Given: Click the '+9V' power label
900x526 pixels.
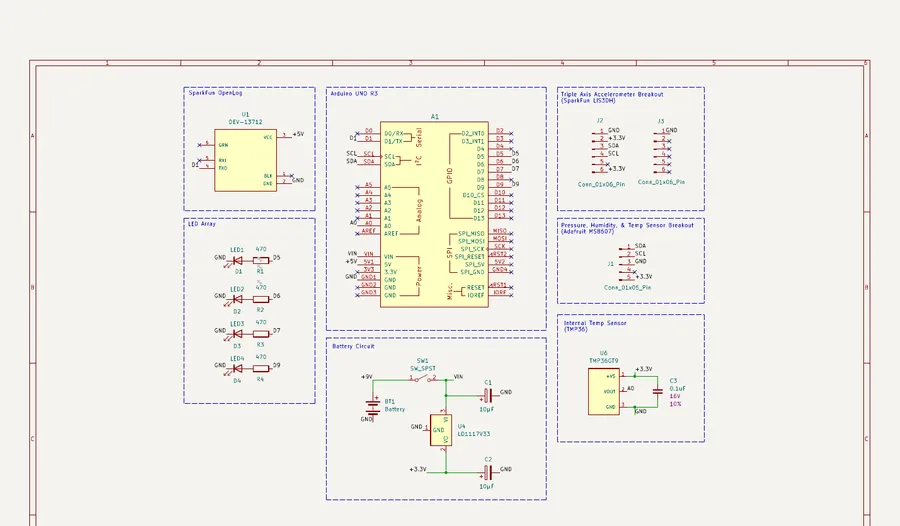Looking at the screenshot, I should [366, 377].
